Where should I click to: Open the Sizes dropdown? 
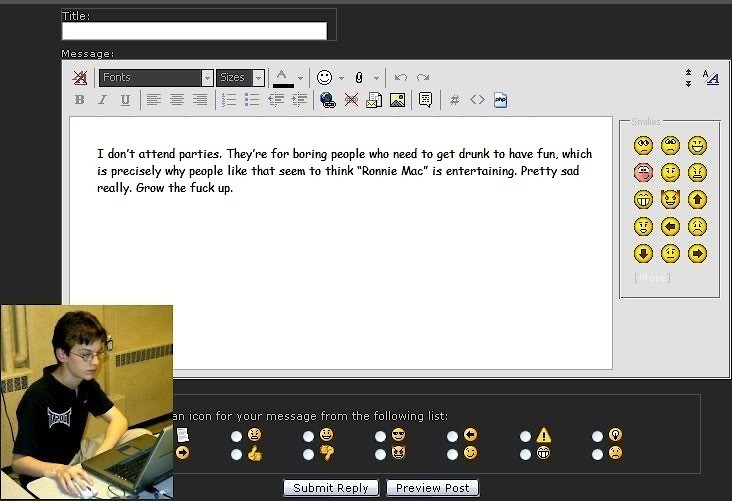(x=241, y=77)
